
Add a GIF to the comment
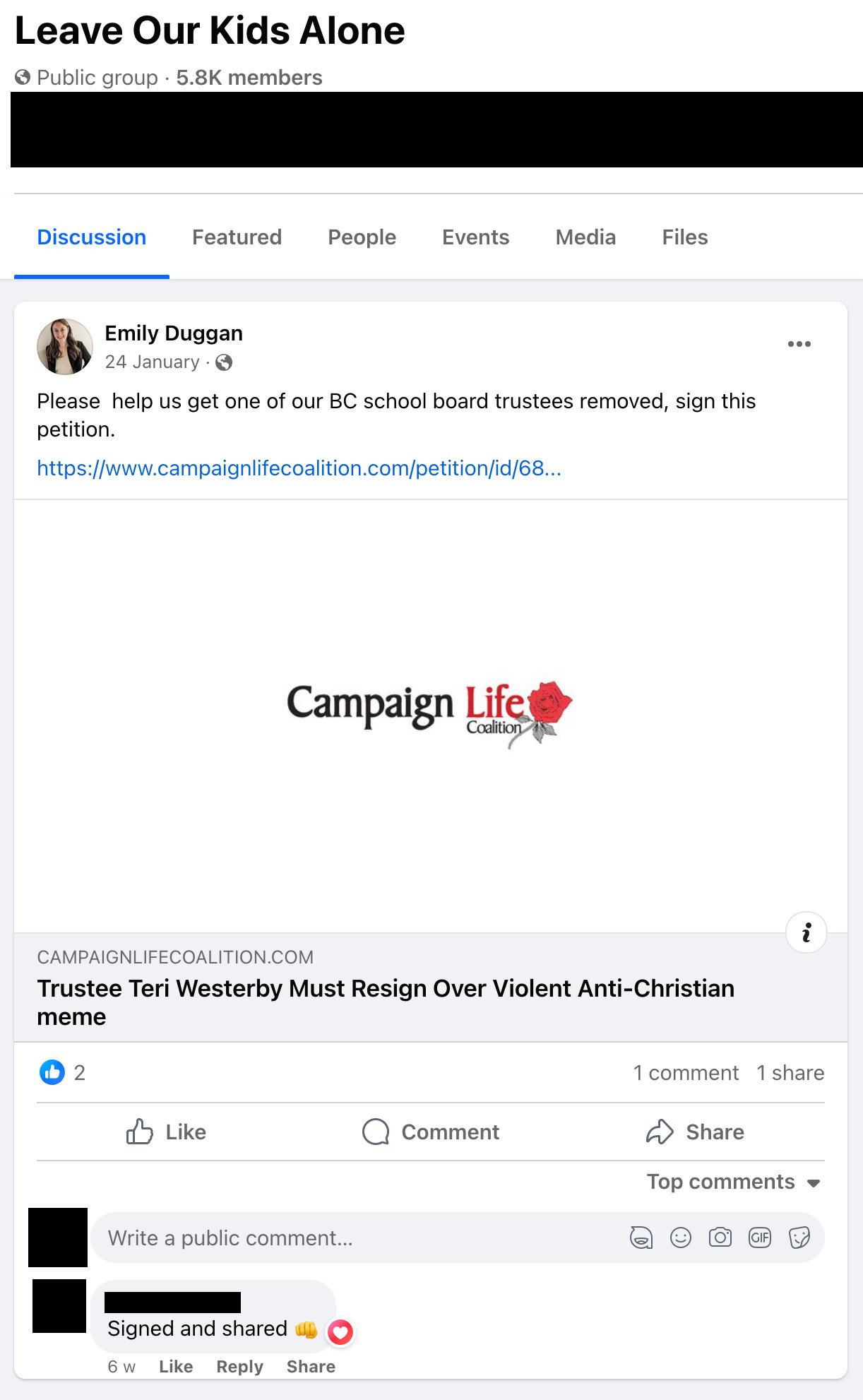(x=760, y=1238)
